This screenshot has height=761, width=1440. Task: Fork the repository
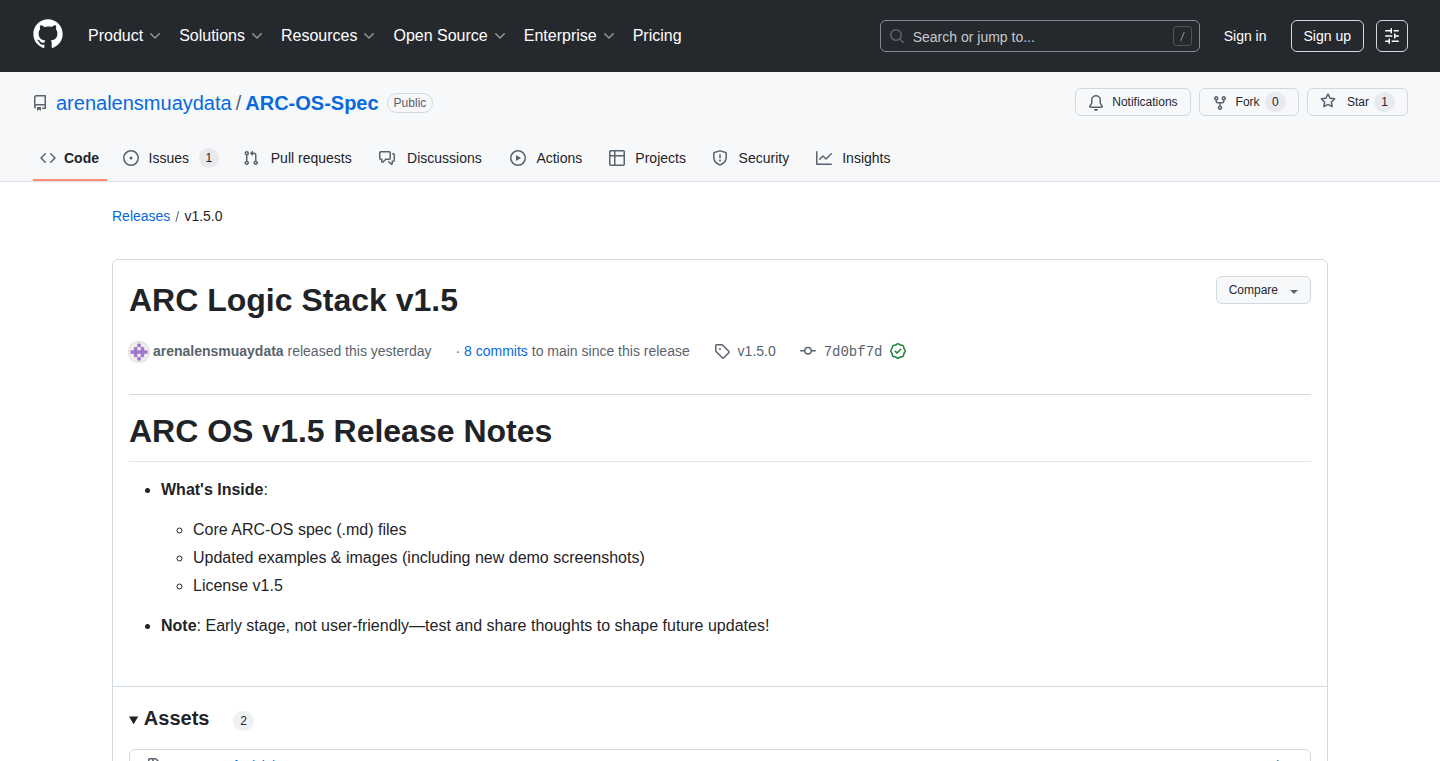[x=1249, y=102]
